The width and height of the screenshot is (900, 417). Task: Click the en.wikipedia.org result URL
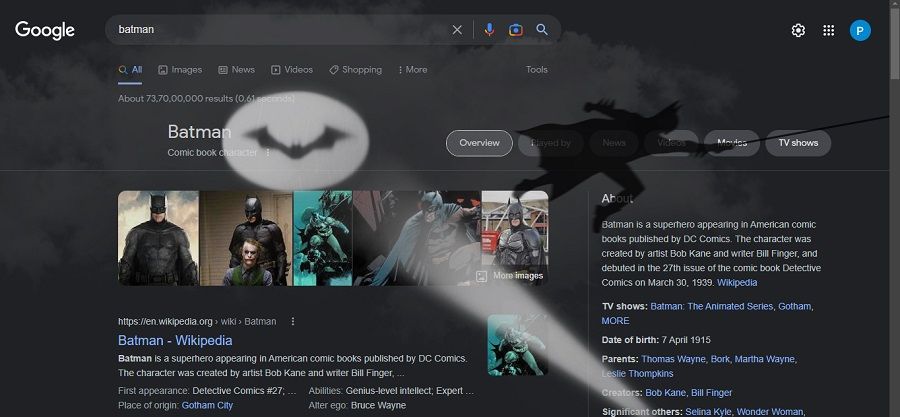(x=197, y=321)
